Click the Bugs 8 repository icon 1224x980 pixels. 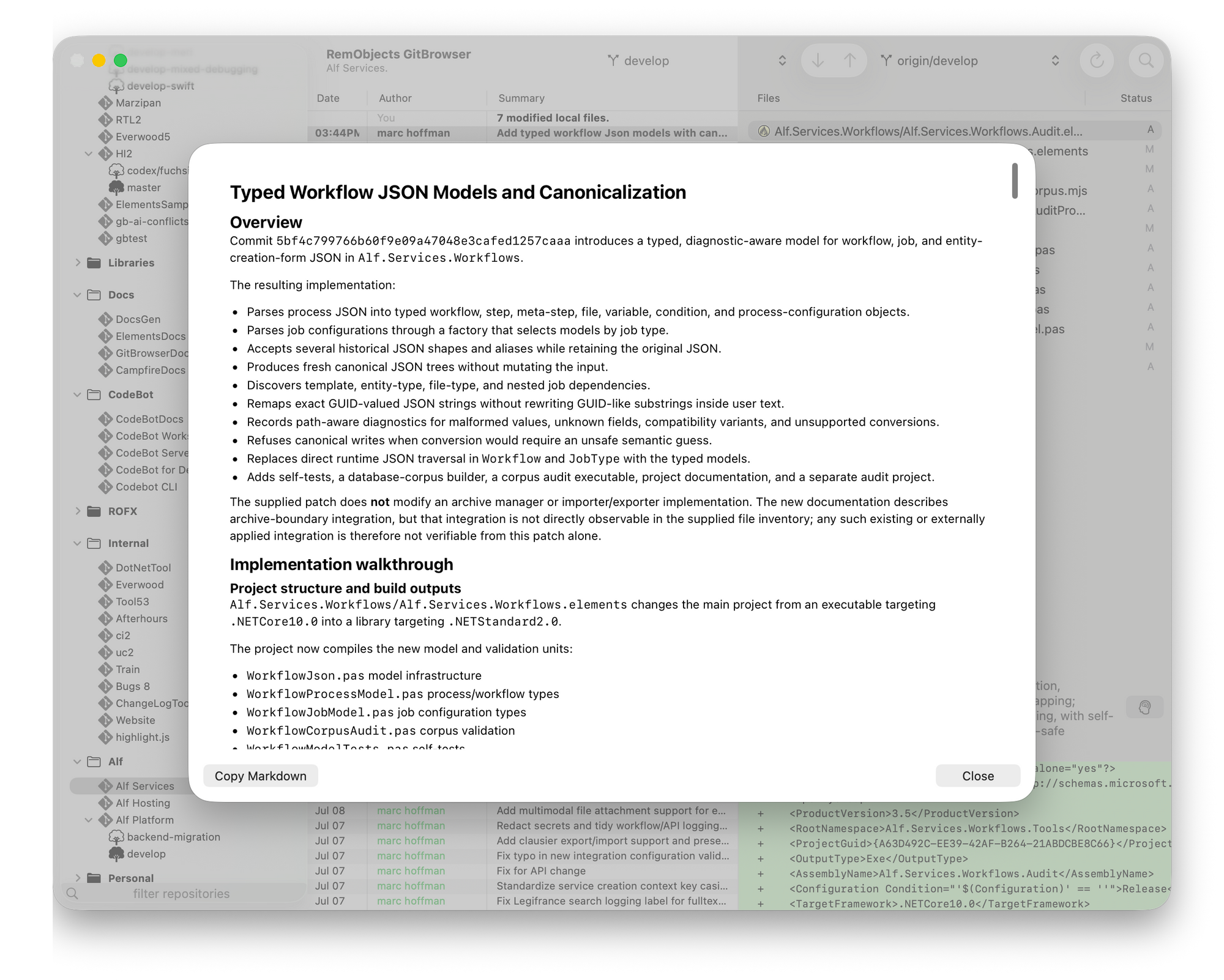coord(105,686)
